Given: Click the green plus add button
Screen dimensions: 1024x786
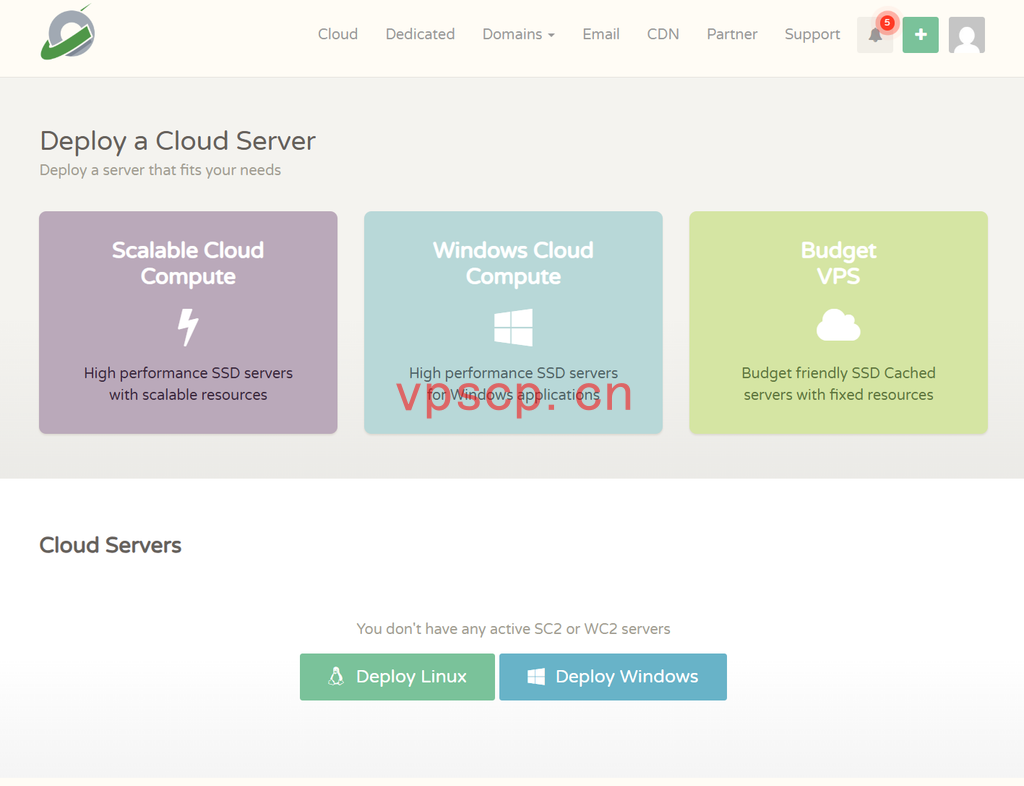Looking at the screenshot, I should coord(920,35).
